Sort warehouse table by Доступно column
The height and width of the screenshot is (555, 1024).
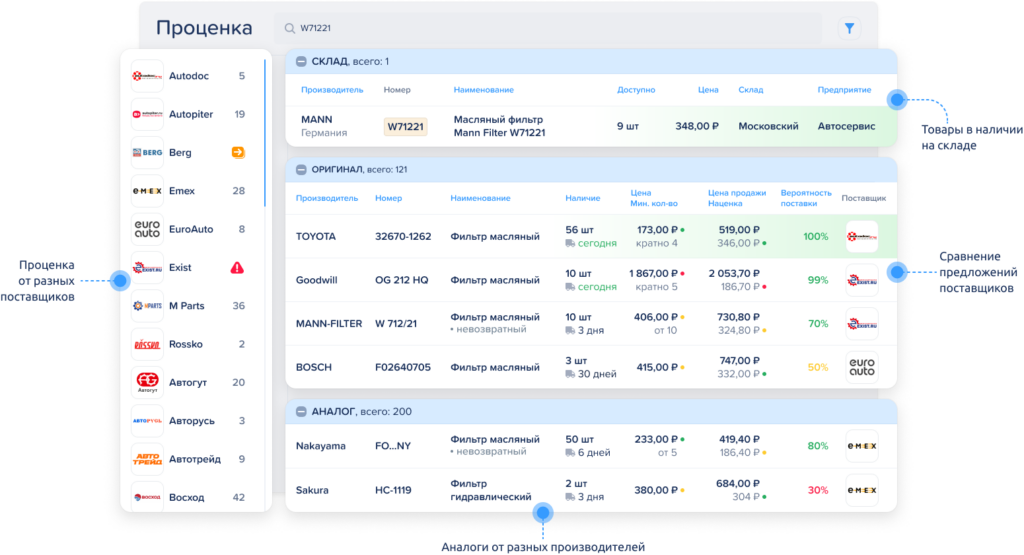[636, 90]
